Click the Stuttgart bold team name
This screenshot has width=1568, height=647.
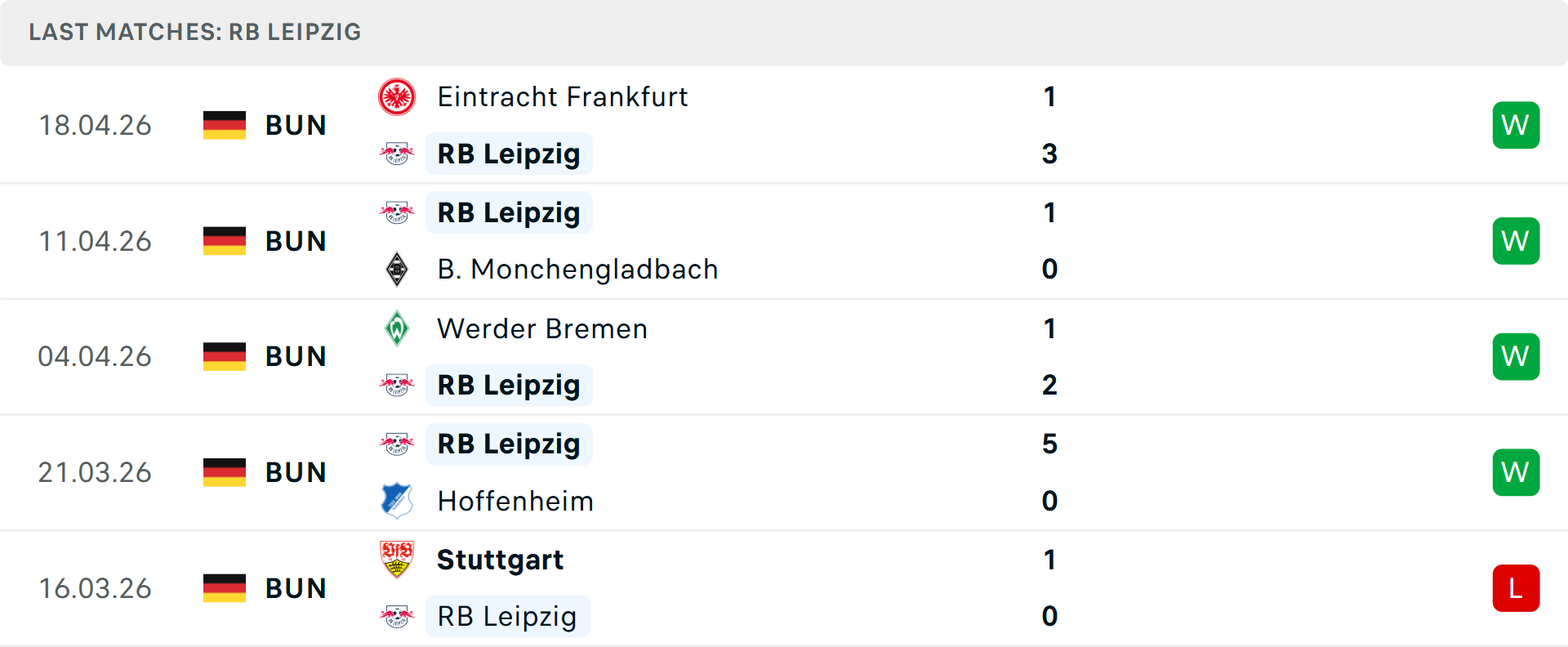(500, 560)
